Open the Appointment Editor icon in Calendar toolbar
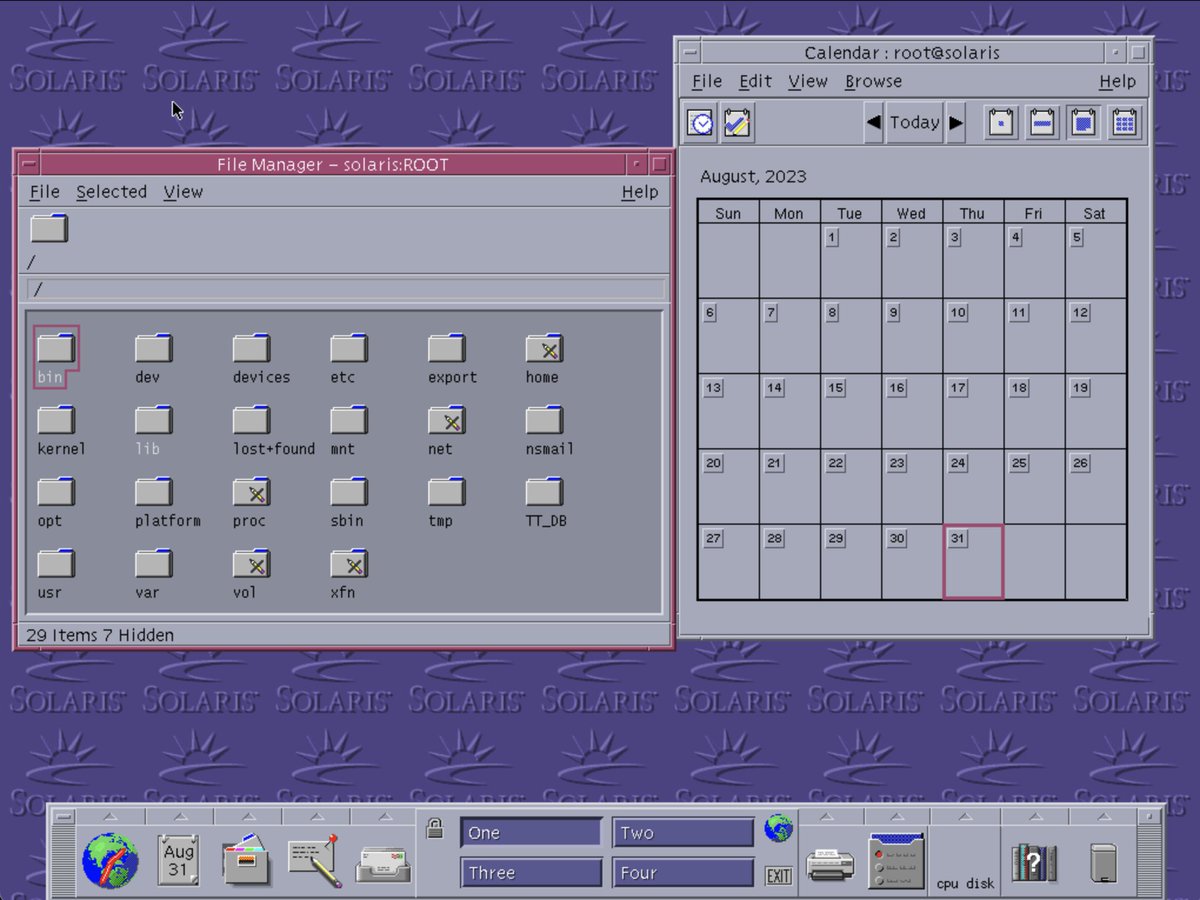This screenshot has height=900, width=1200. click(x=702, y=123)
